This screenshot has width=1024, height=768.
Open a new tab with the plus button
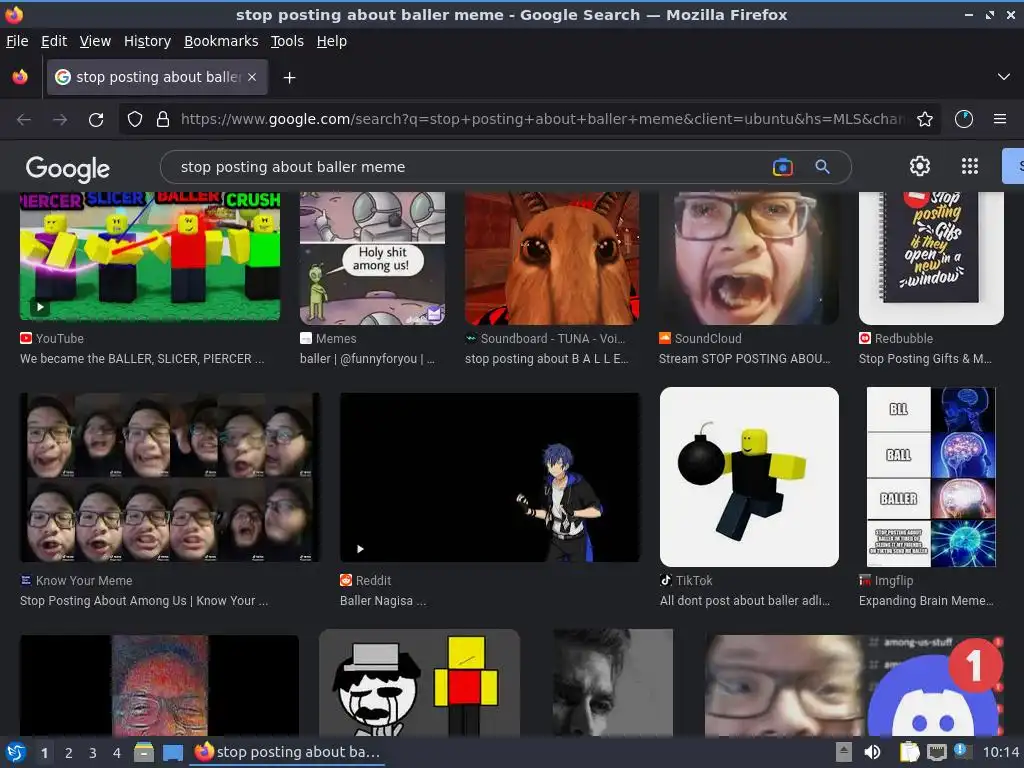[289, 78]
